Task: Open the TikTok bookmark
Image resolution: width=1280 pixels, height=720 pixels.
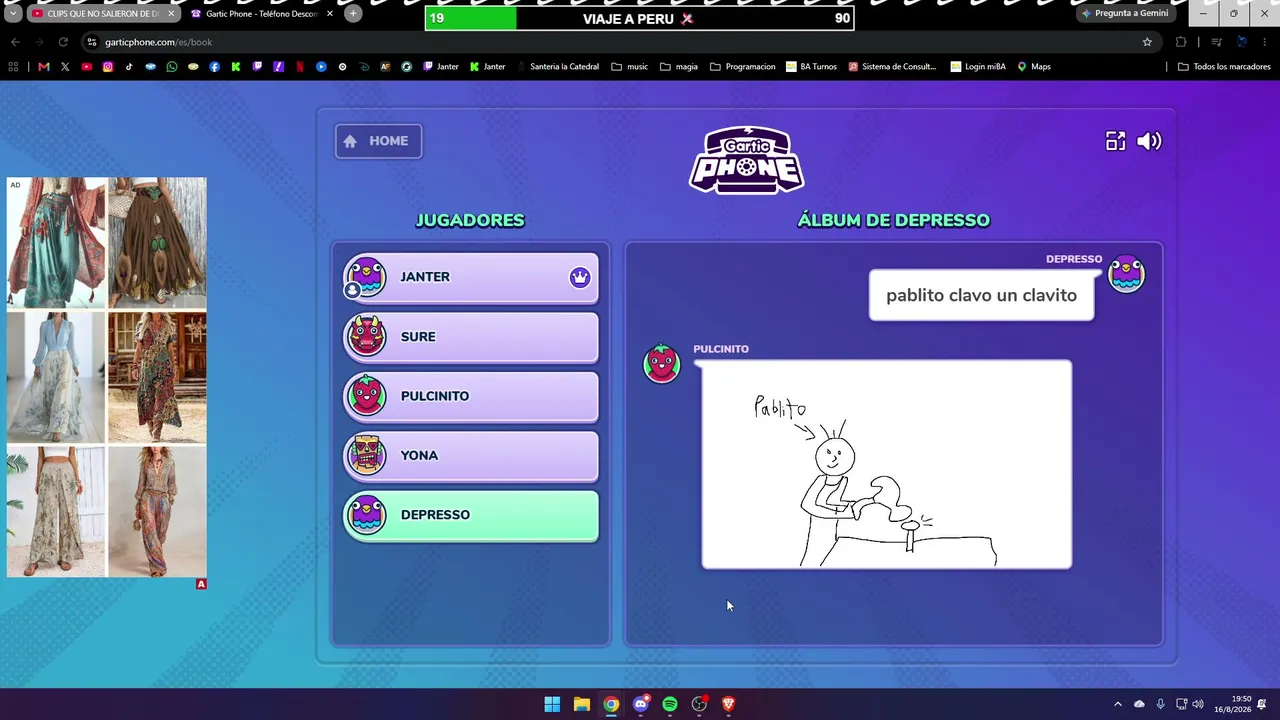Action: pyautogui.click(x=129, y=67)
